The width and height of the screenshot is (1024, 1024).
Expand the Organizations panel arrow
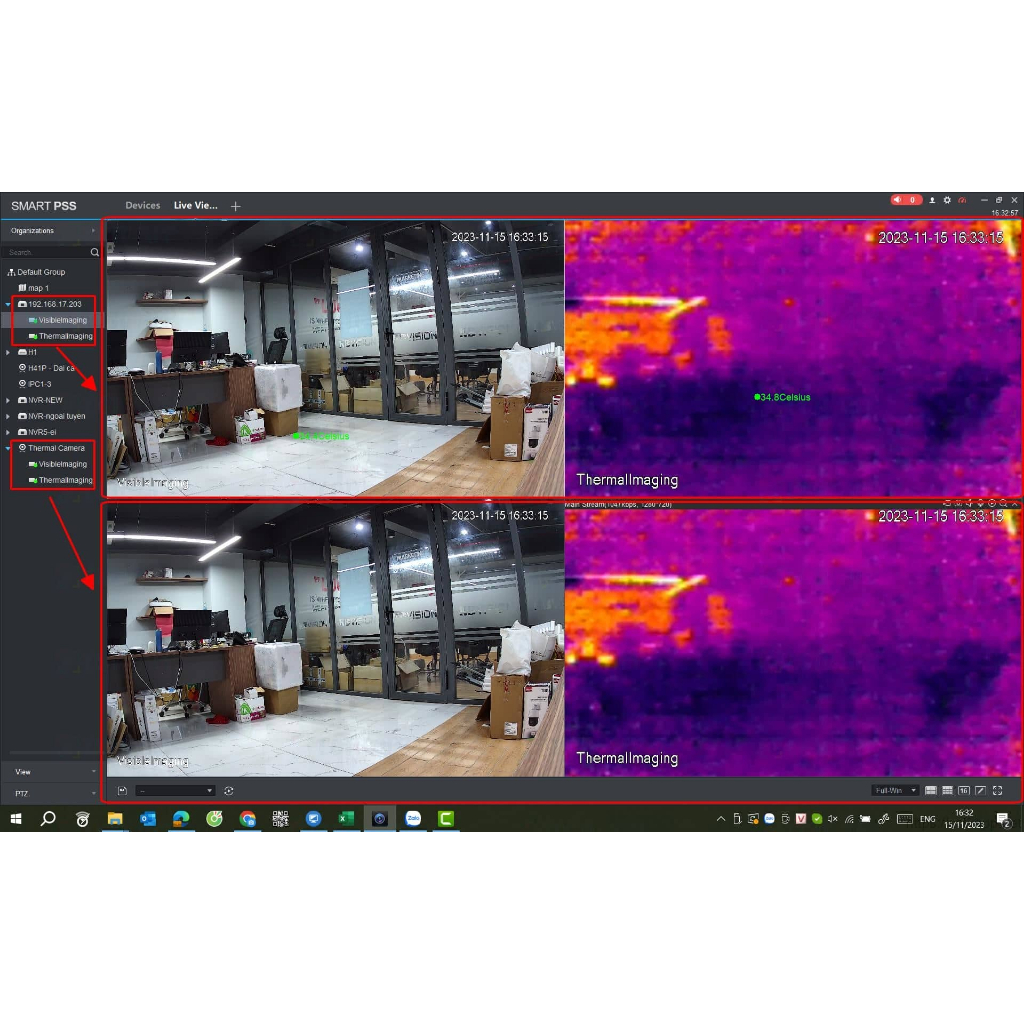click(x=93, y=231)
